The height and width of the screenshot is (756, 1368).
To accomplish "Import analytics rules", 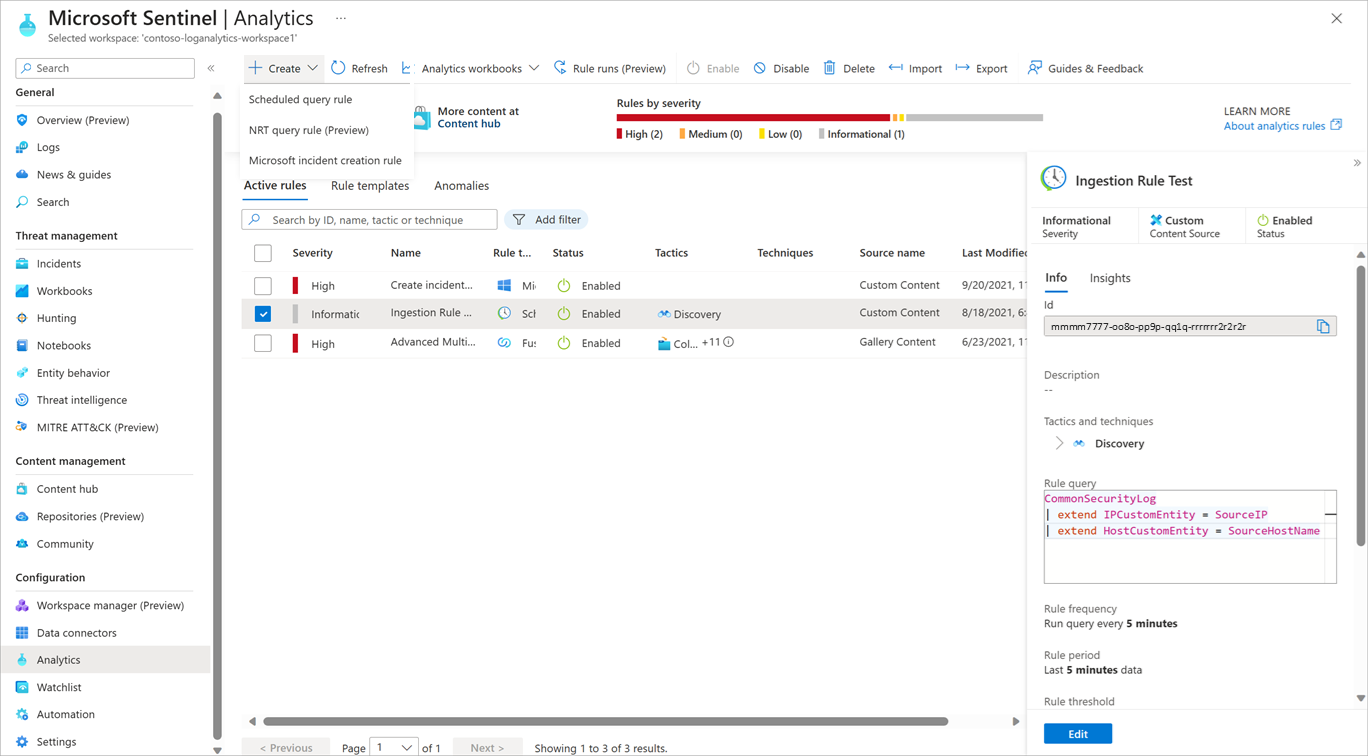I will 915,68.
